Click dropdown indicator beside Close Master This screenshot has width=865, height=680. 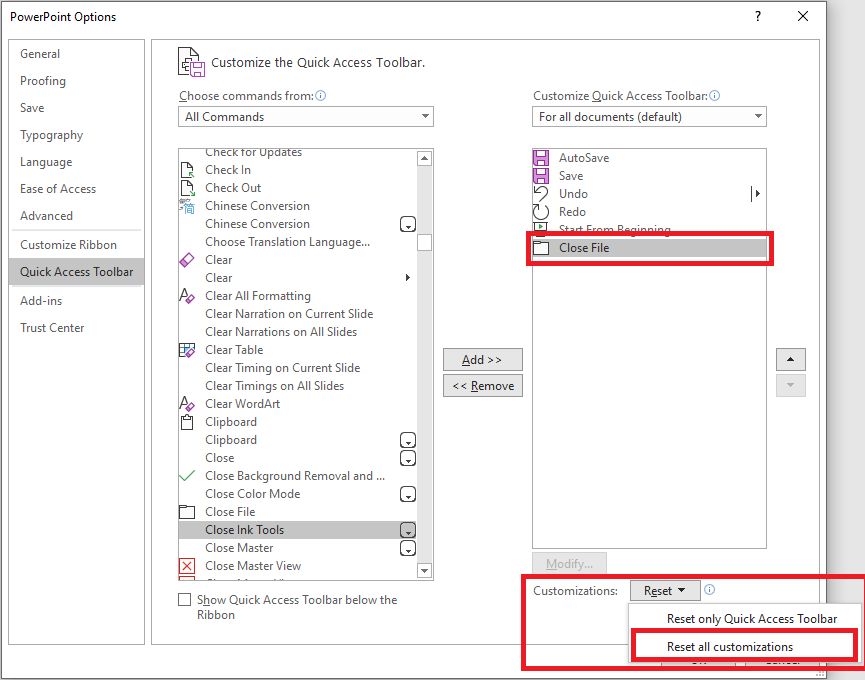click(408, 548)
